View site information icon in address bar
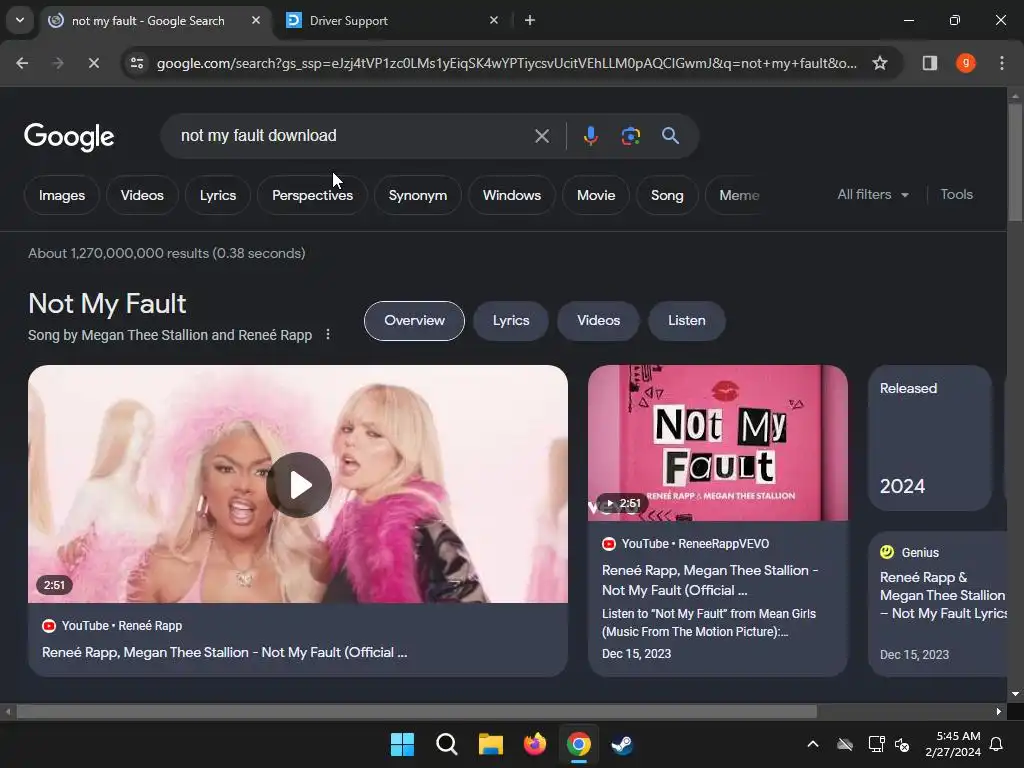 (137, 63)
